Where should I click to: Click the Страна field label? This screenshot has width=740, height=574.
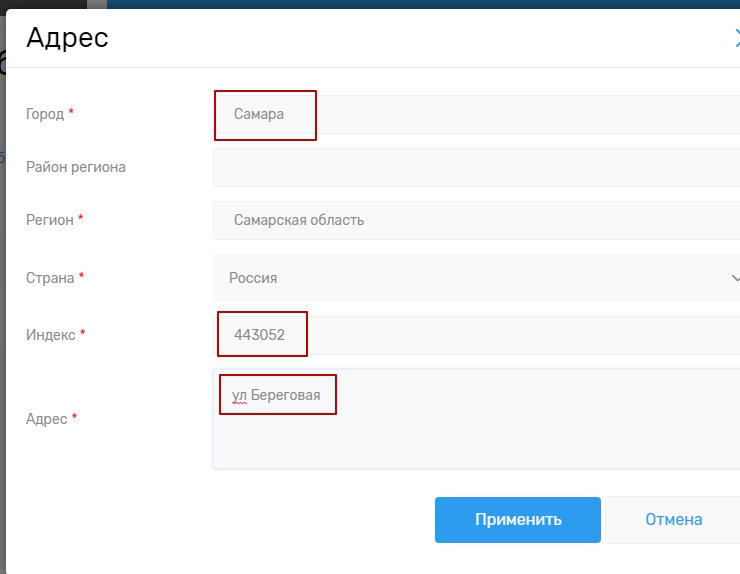[x=50, y=278]
